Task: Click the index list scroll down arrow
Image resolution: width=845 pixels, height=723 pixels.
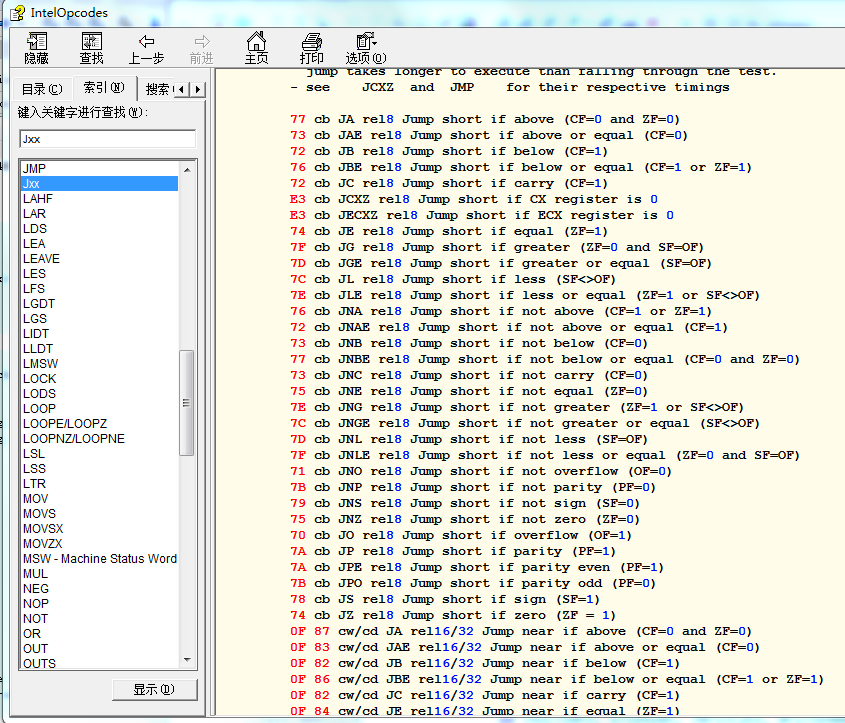Action: coord(187,660)
